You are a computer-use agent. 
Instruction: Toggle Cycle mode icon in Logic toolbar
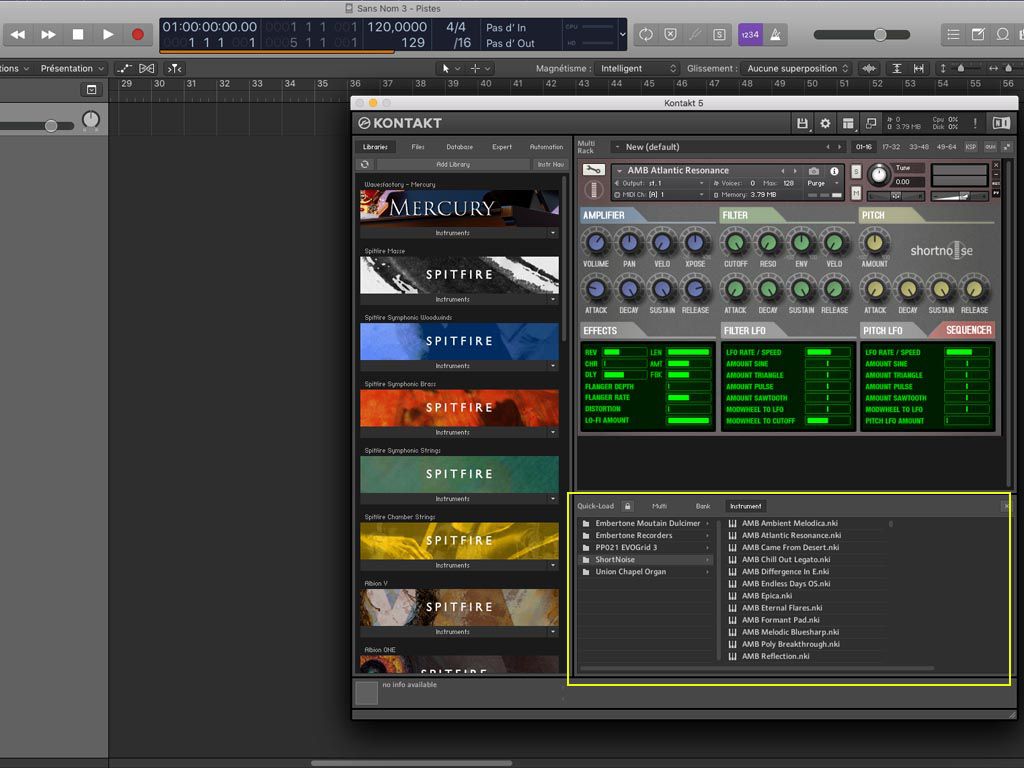(646, 35)
